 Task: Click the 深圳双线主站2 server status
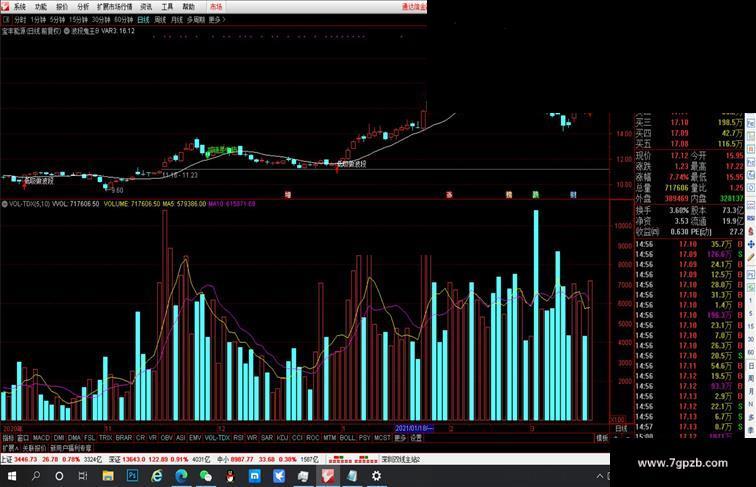click(x=401, y=460)
